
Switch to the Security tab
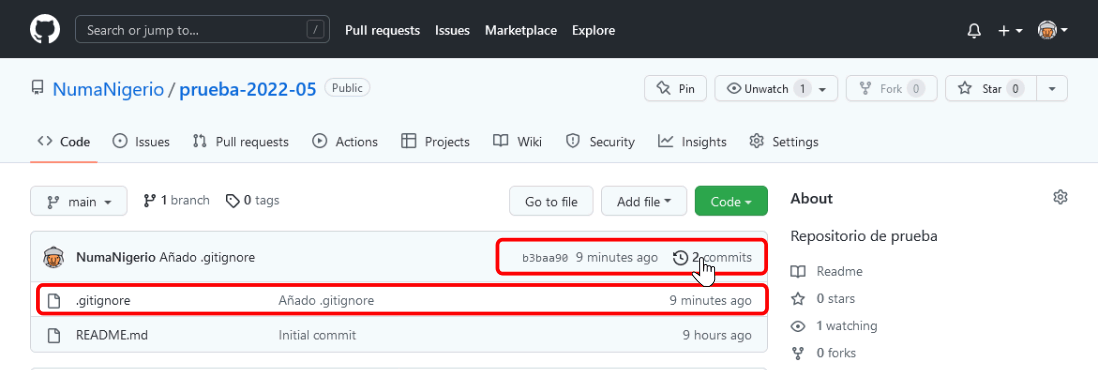coord(600,142)
